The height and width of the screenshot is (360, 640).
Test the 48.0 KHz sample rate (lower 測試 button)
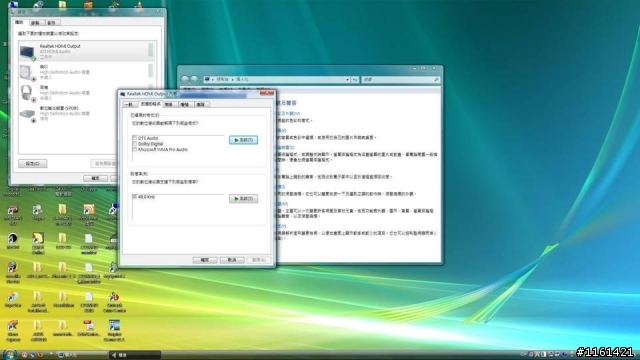243,198
